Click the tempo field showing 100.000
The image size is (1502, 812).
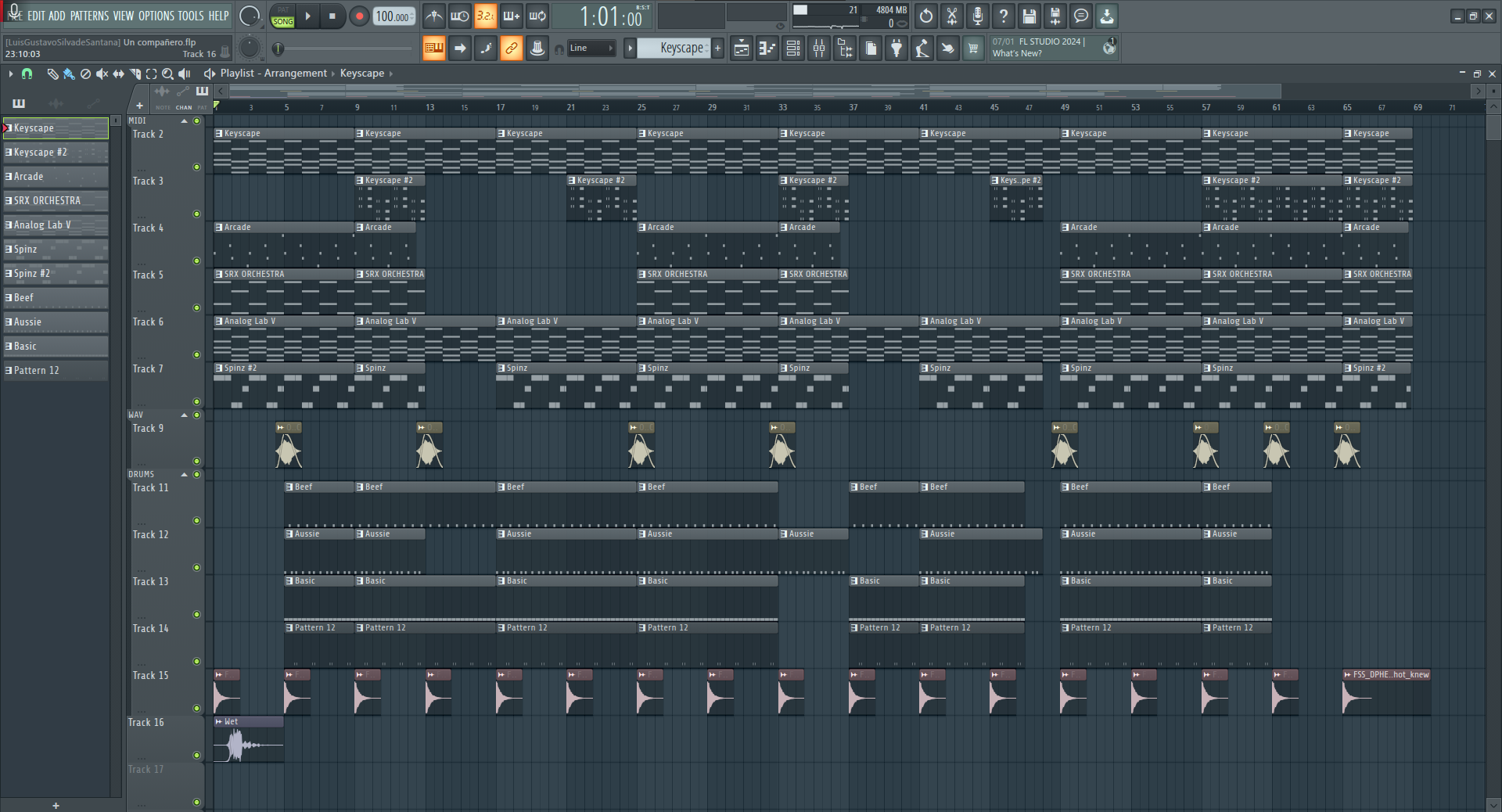pyautogui.click(x=394, y=16)
